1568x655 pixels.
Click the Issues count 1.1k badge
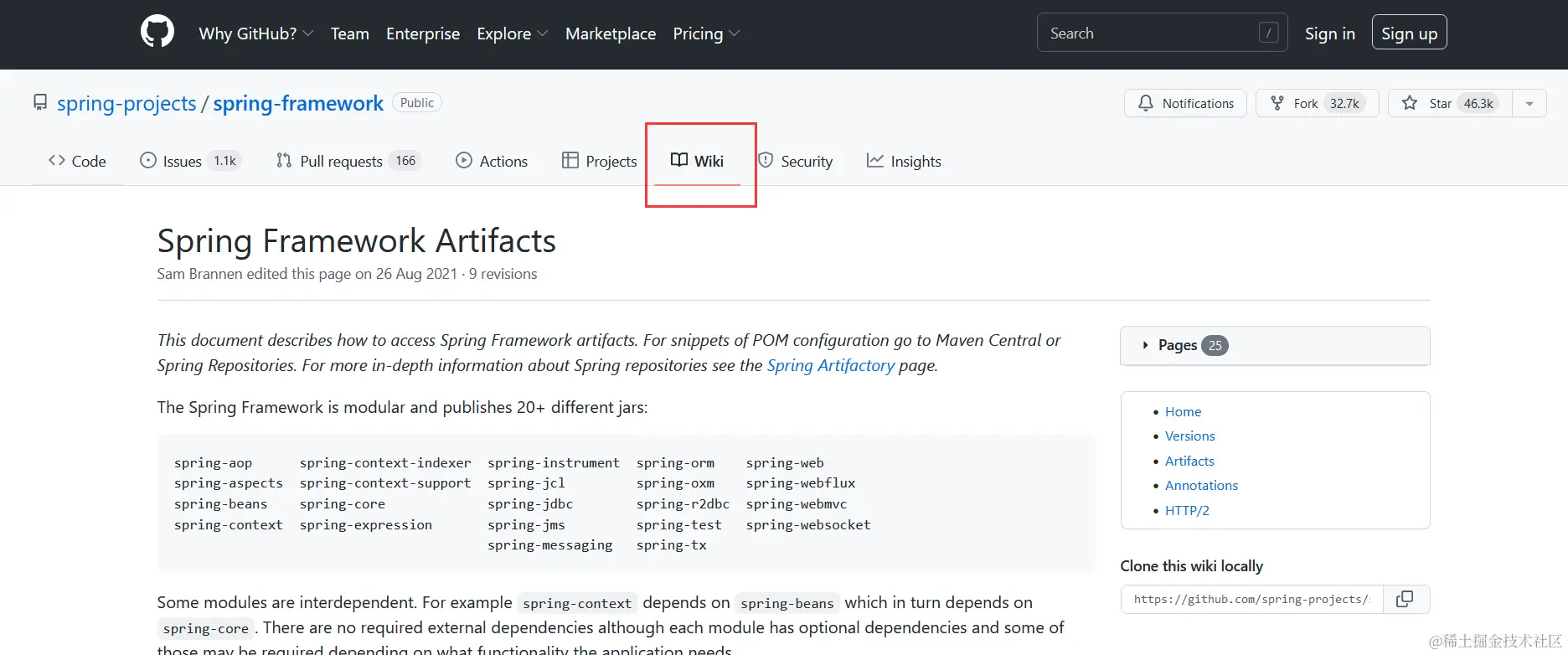click(224, 161)
